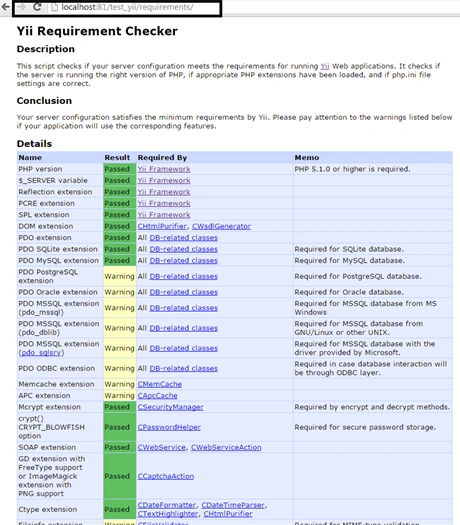Viewport: 460px width, 525px height.
Task: Open the CSecurityManager link
Action: tap(170, 407)
